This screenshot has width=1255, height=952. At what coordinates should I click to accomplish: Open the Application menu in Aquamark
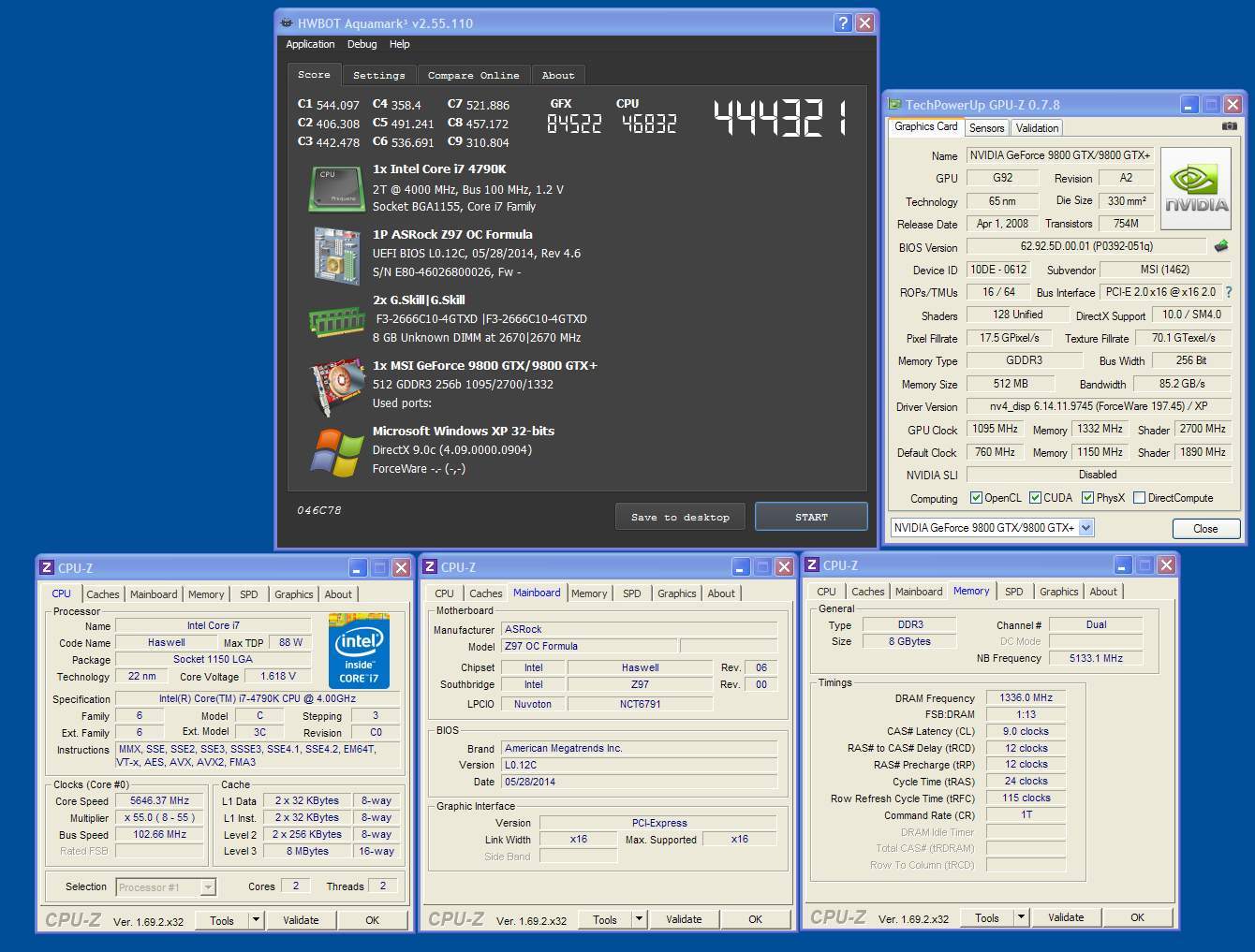[x=310, y=44]
